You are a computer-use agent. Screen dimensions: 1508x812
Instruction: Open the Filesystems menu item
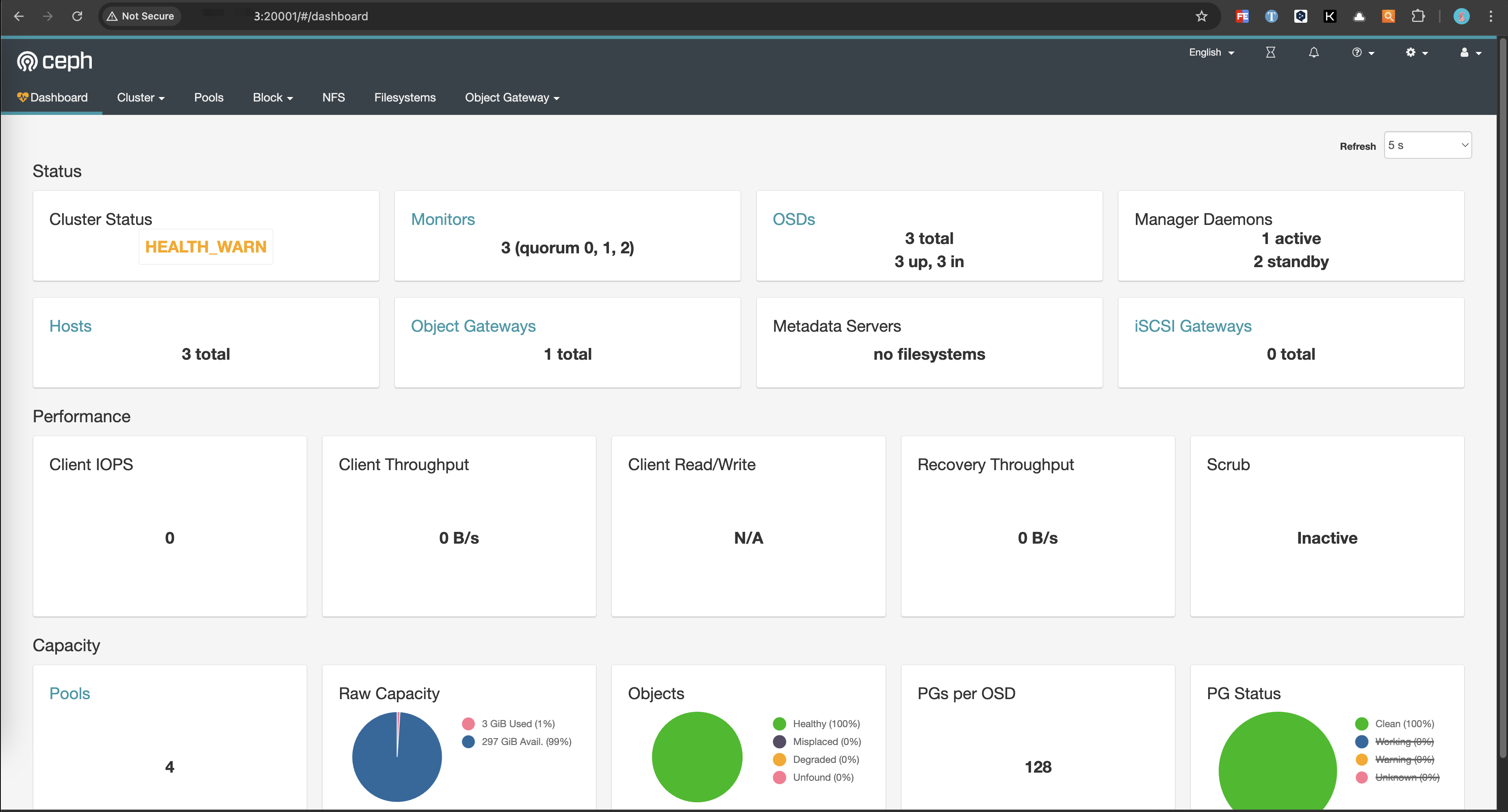pos(405,98)
